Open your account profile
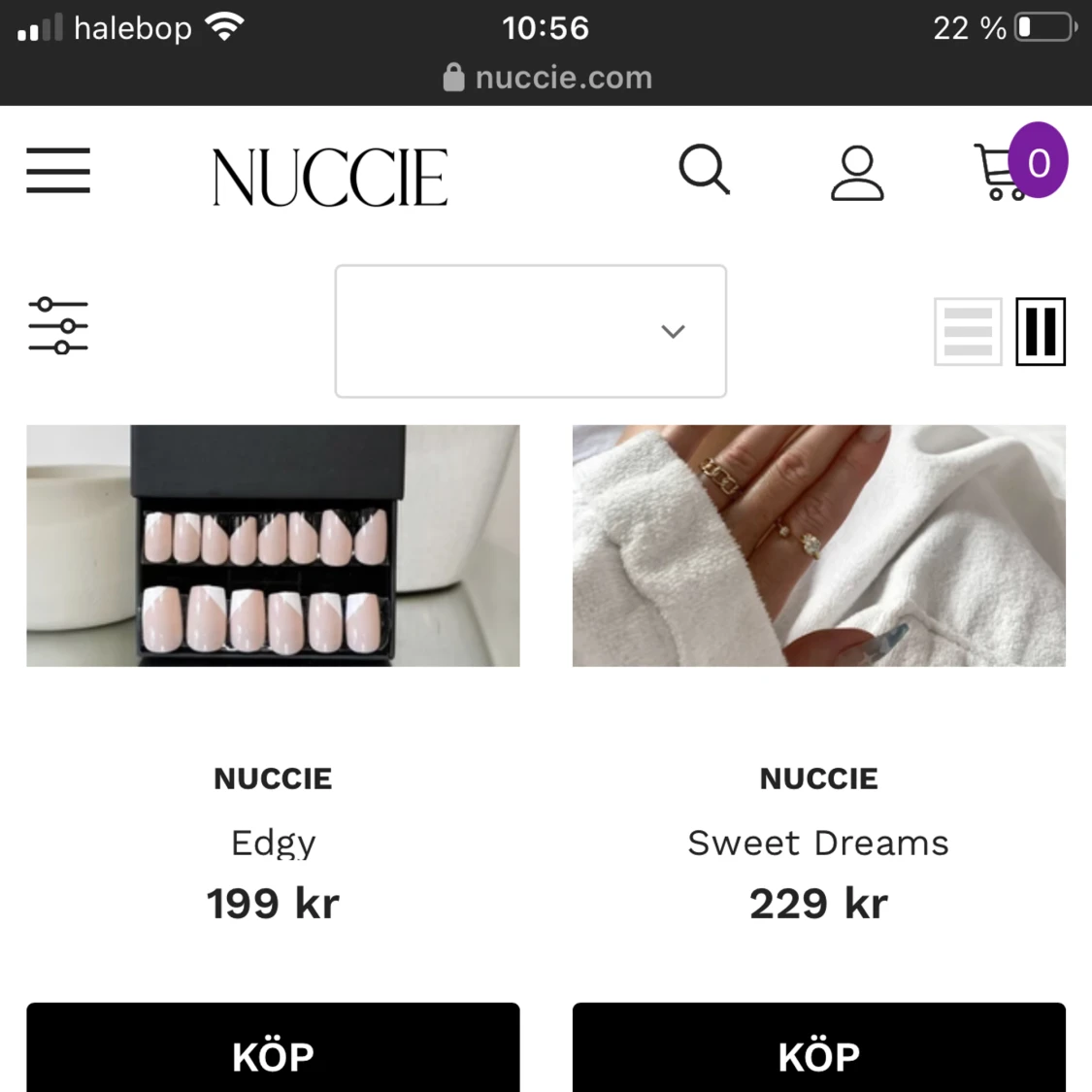Viewport: 1092px width, 1092px height. point(856,173)
